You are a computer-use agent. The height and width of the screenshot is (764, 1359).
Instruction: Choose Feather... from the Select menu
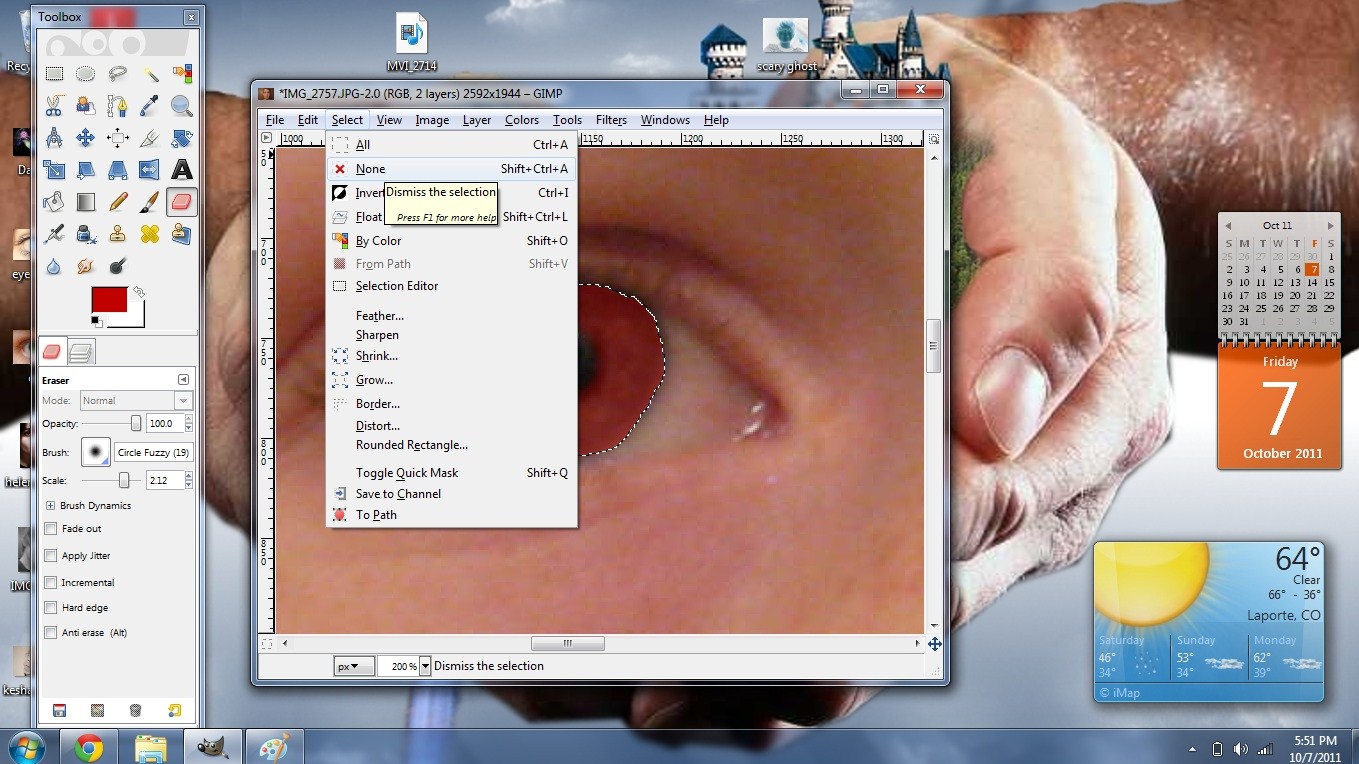(451, 316)
